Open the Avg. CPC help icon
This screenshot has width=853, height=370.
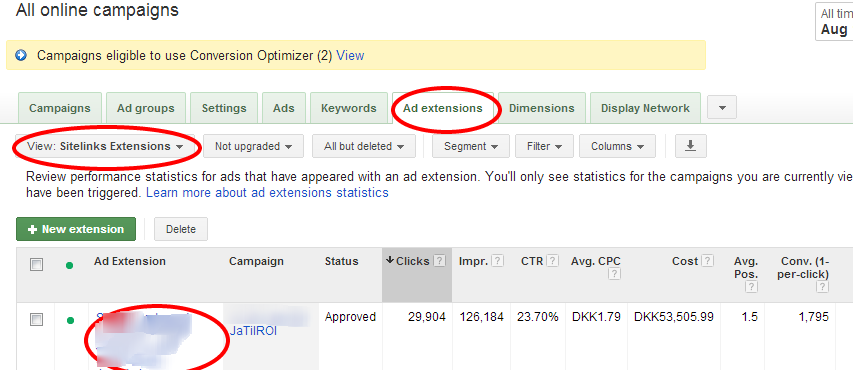(x=615, y=274)
